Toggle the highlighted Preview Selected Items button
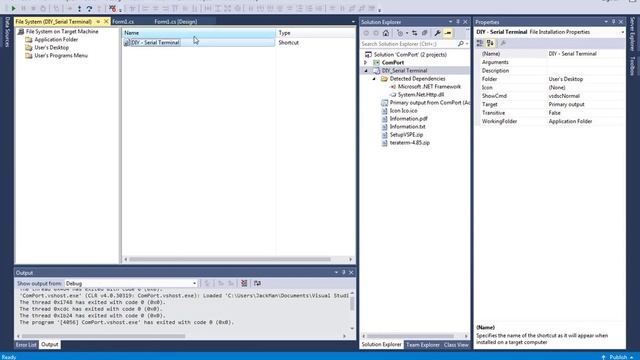This screenshot has width=640, height=360. point(448,33)
